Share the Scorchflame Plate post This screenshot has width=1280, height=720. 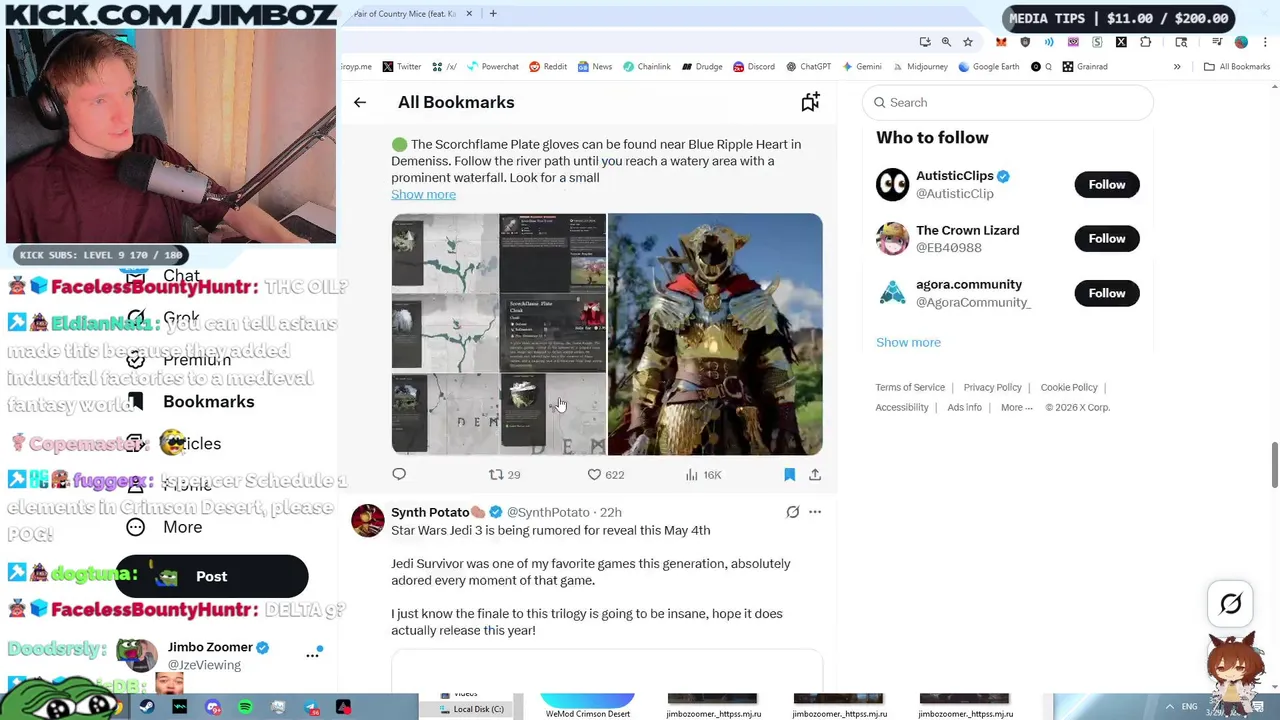815,474
